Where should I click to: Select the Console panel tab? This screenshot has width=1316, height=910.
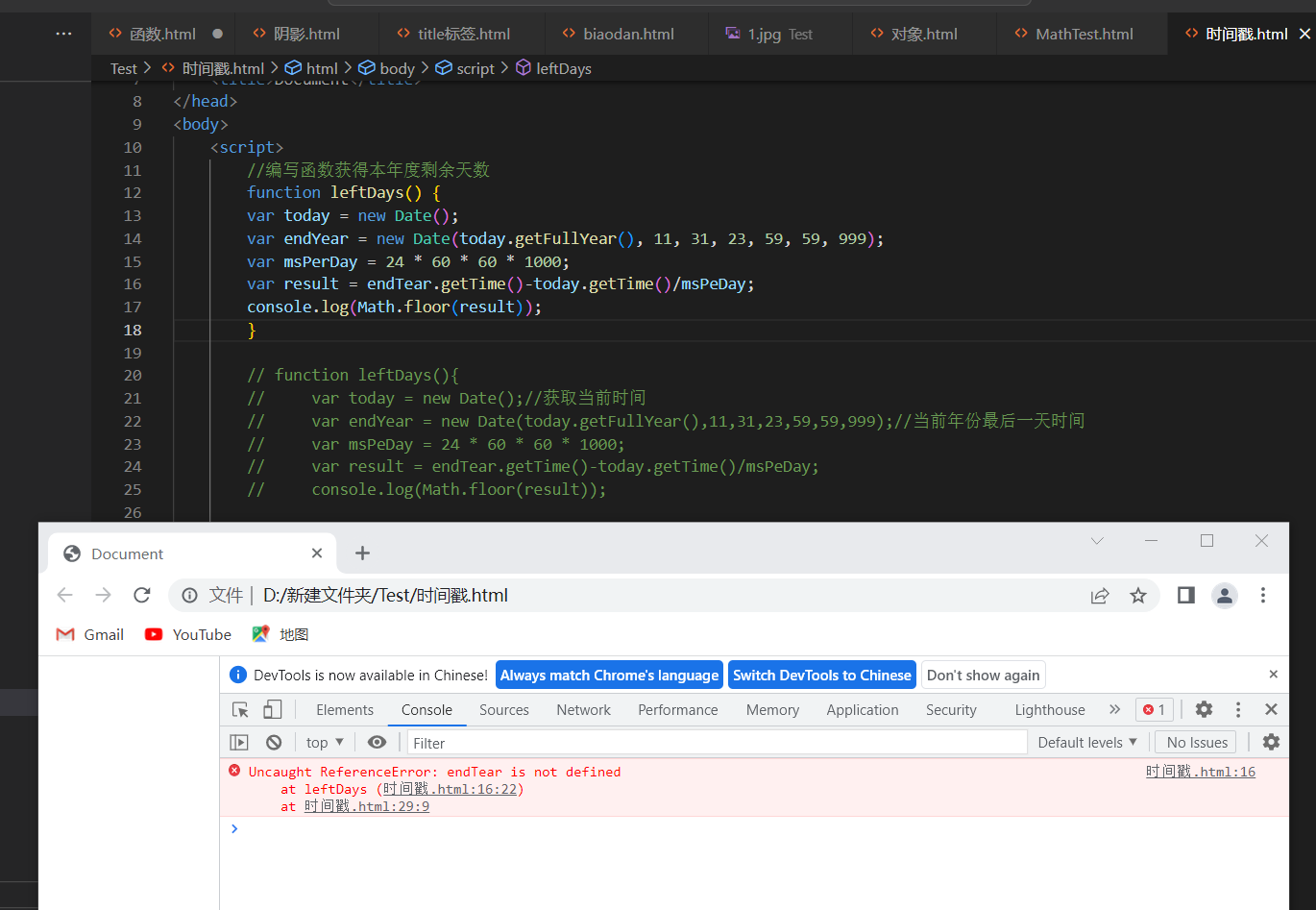point(426,710)
